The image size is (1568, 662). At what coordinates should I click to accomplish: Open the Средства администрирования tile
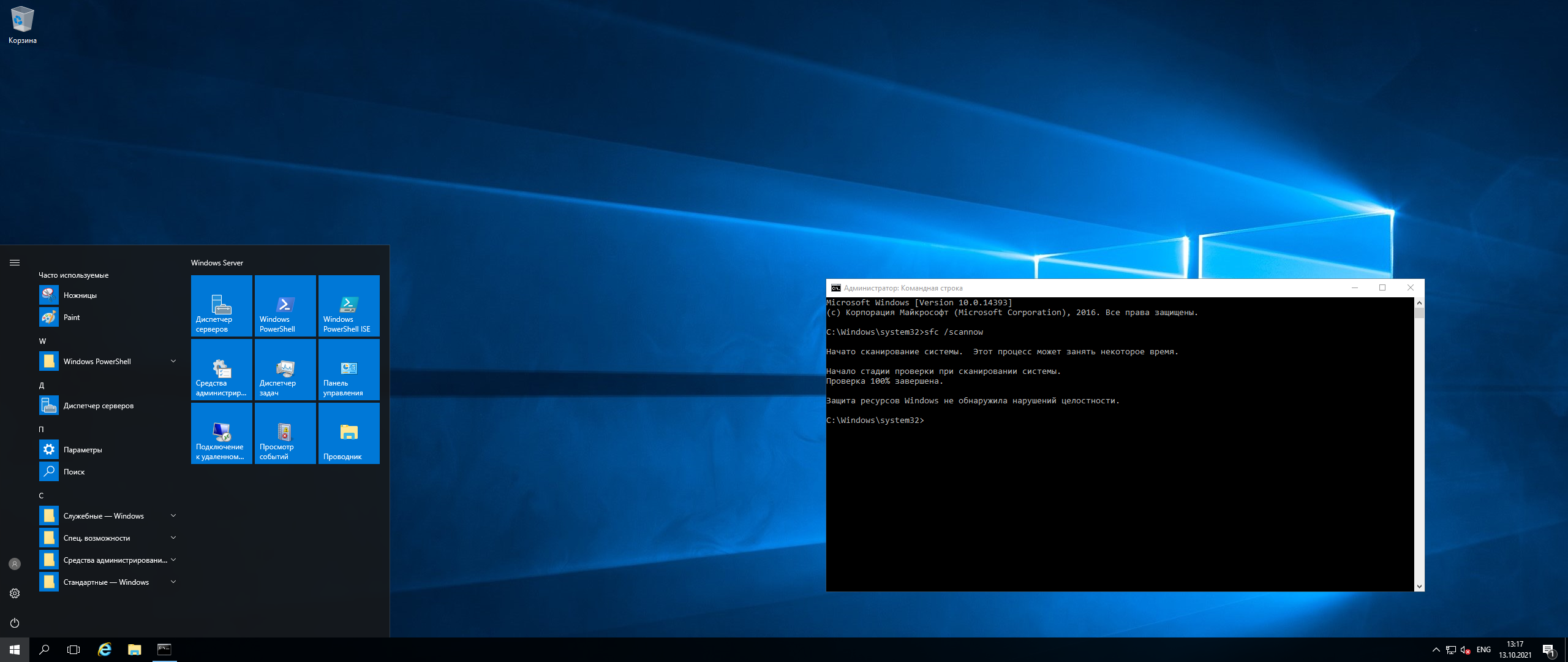coord(222,370)
